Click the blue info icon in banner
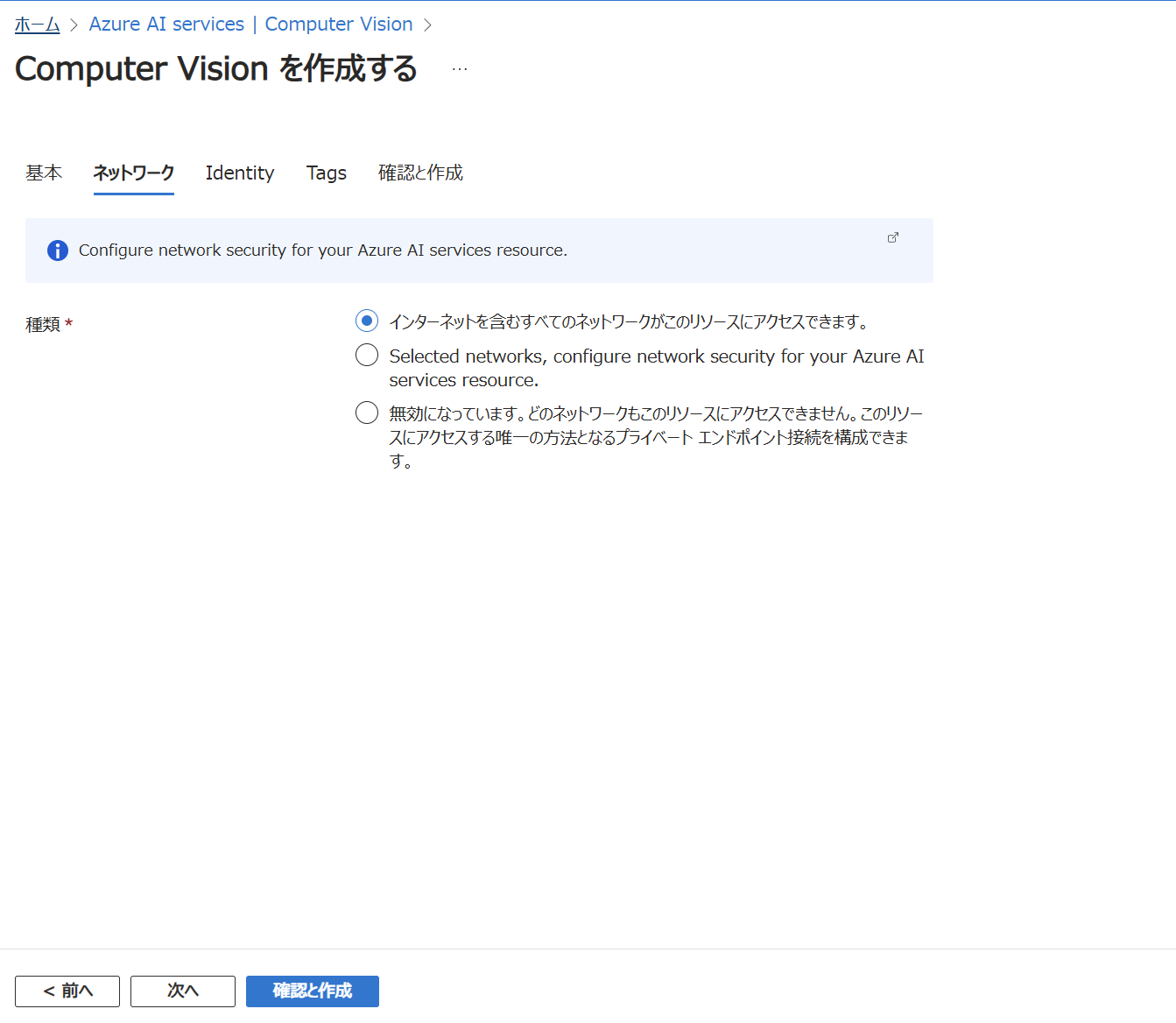The image size is (1176, 1023). click(x=58, y=250)
